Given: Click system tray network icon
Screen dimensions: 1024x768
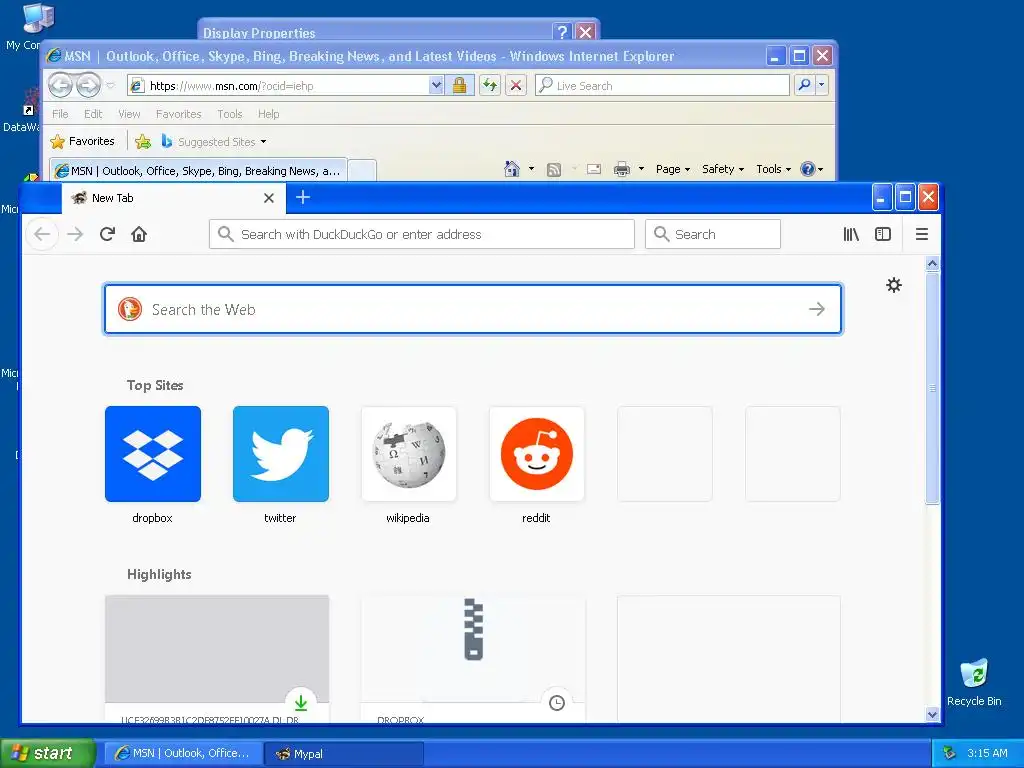Looking at the screenshot, I should click(x=950, y=753).
